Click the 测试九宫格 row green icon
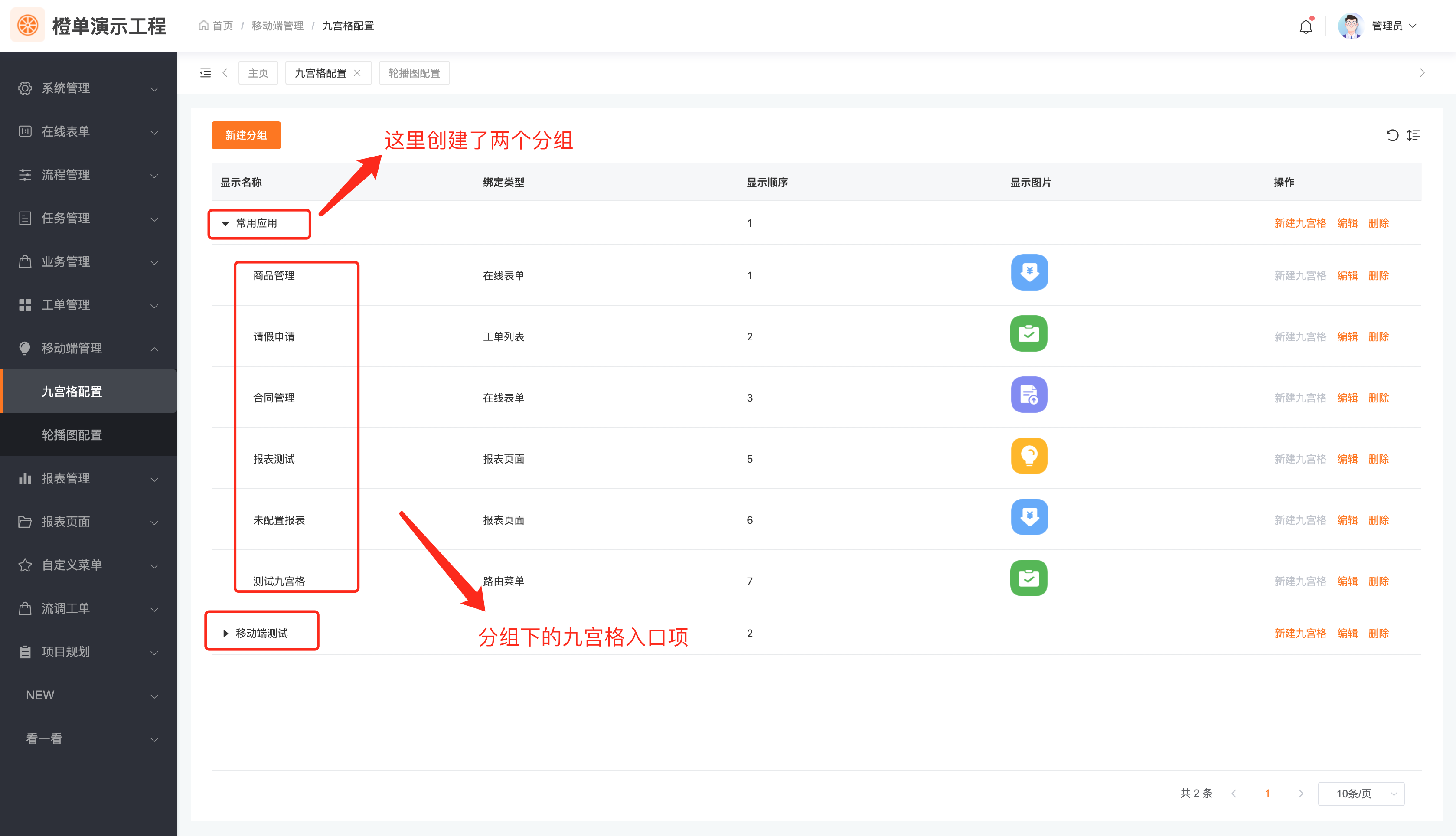 tap(1029, 578)
